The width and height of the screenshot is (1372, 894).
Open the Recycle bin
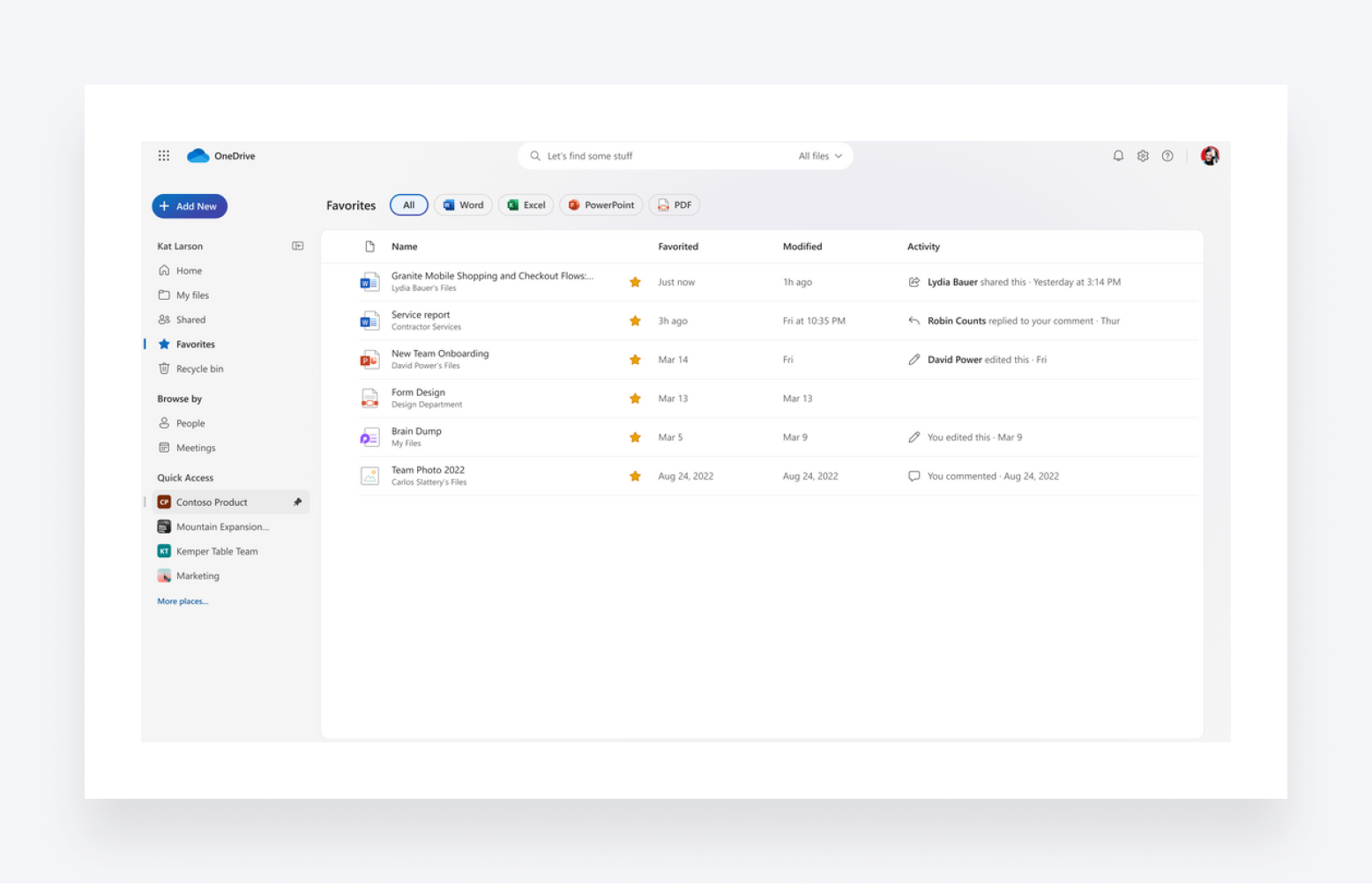click(199, 369)
